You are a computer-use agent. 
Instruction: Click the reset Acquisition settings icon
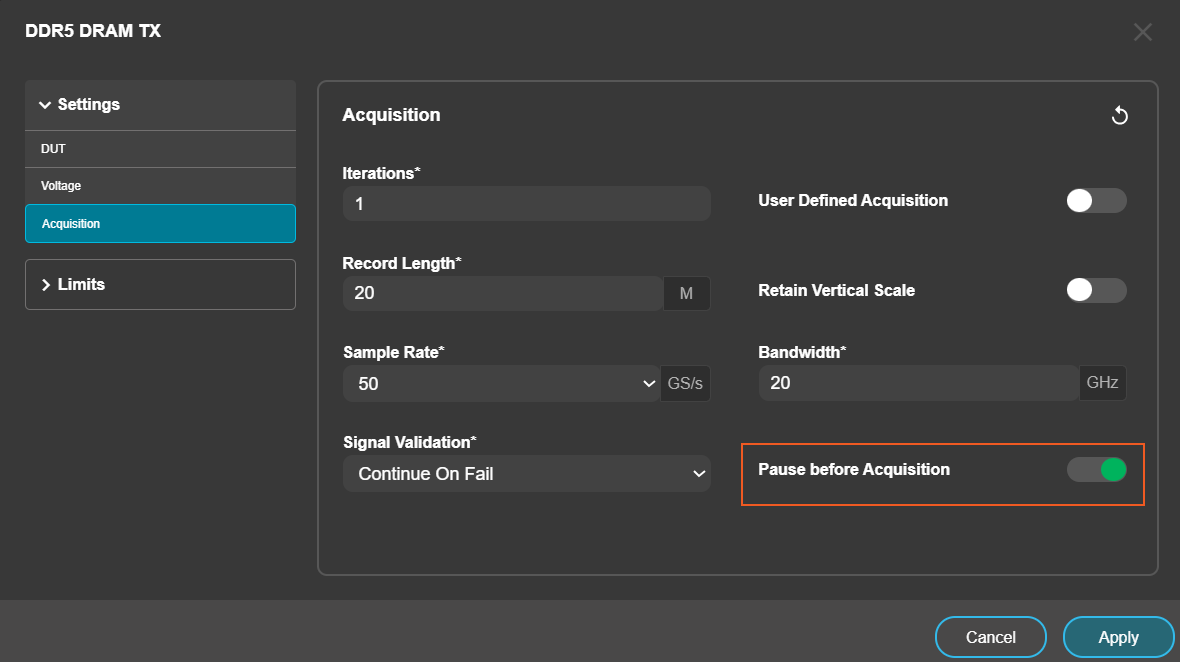tap(1120, 116)
